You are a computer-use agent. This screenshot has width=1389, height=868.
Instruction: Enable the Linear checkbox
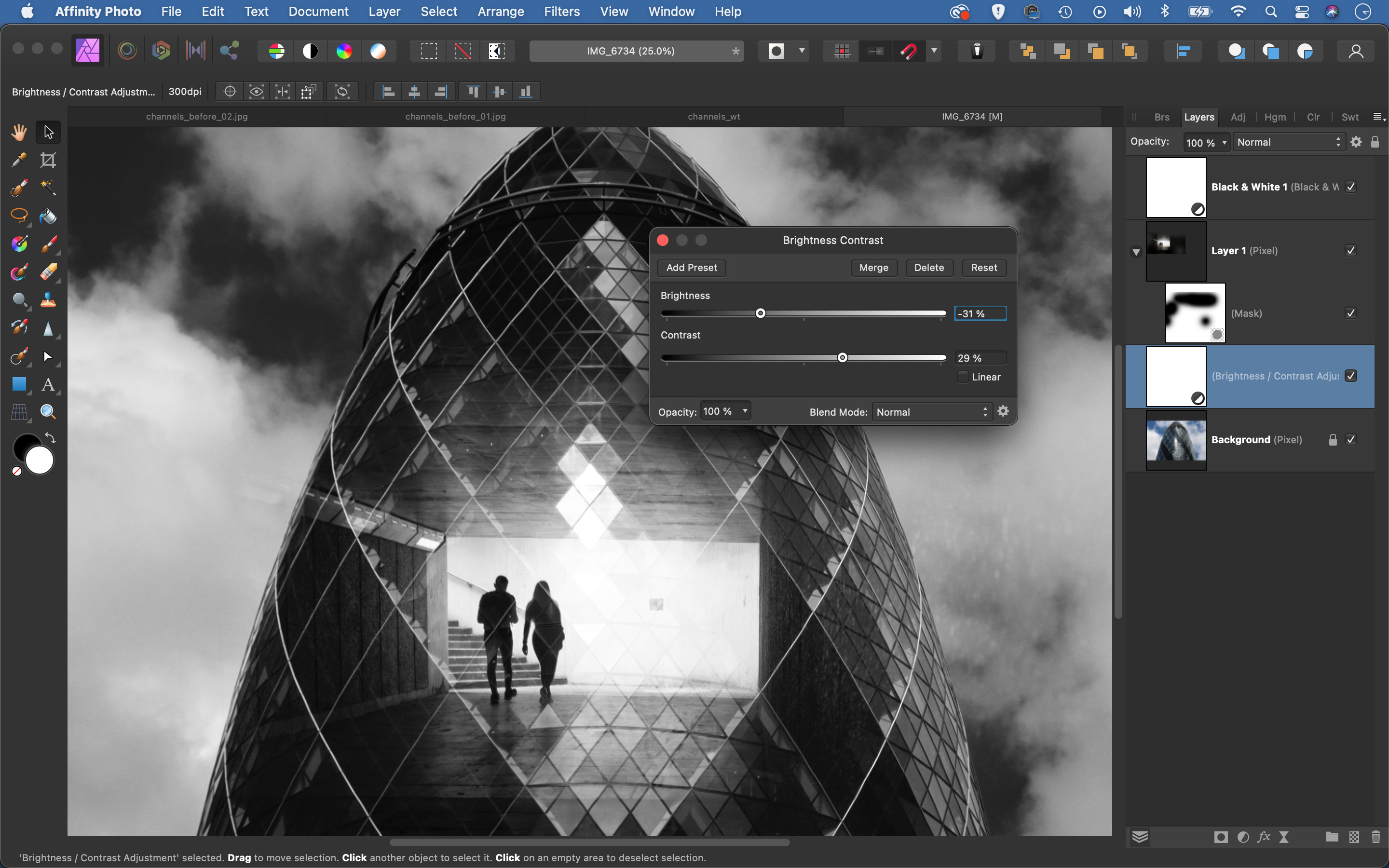click(x=963, y=377)
